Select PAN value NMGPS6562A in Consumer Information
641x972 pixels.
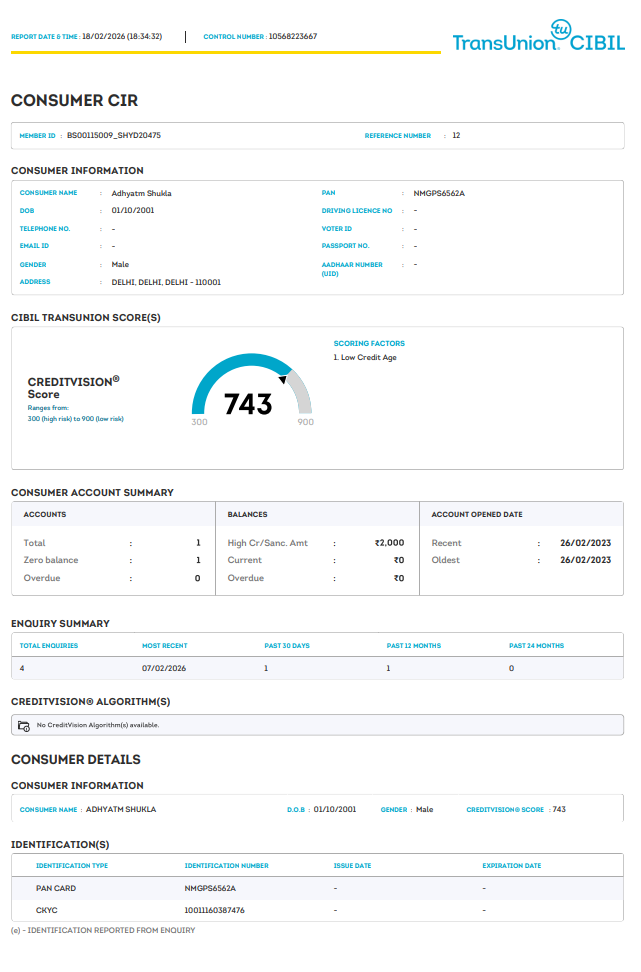[439, 193]
